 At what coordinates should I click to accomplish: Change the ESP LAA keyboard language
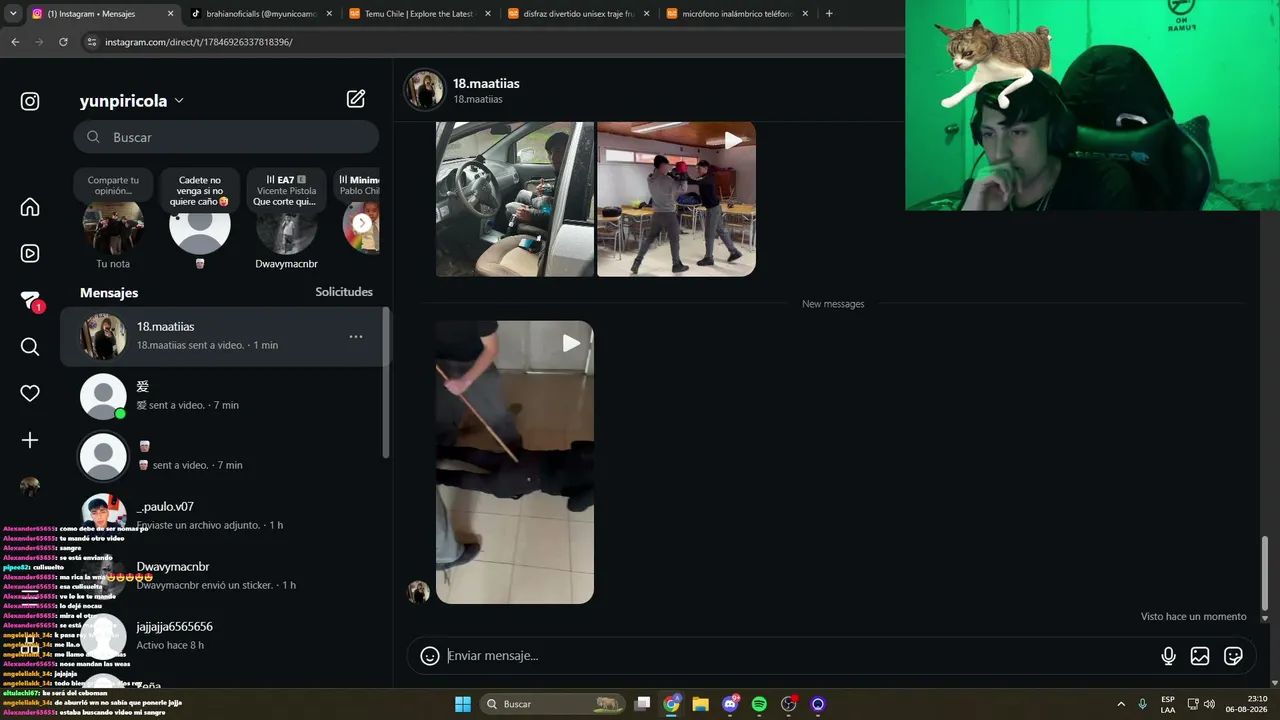tap(1168, 704)
